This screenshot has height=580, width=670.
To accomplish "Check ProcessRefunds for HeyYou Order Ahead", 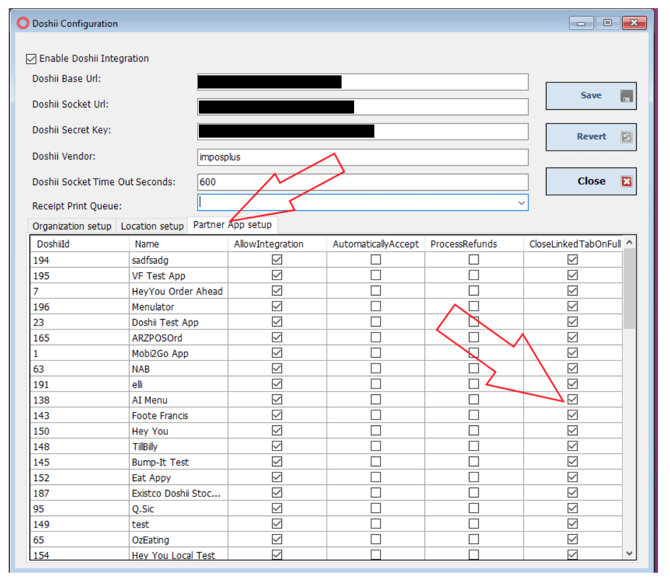I will click(473, 291).
